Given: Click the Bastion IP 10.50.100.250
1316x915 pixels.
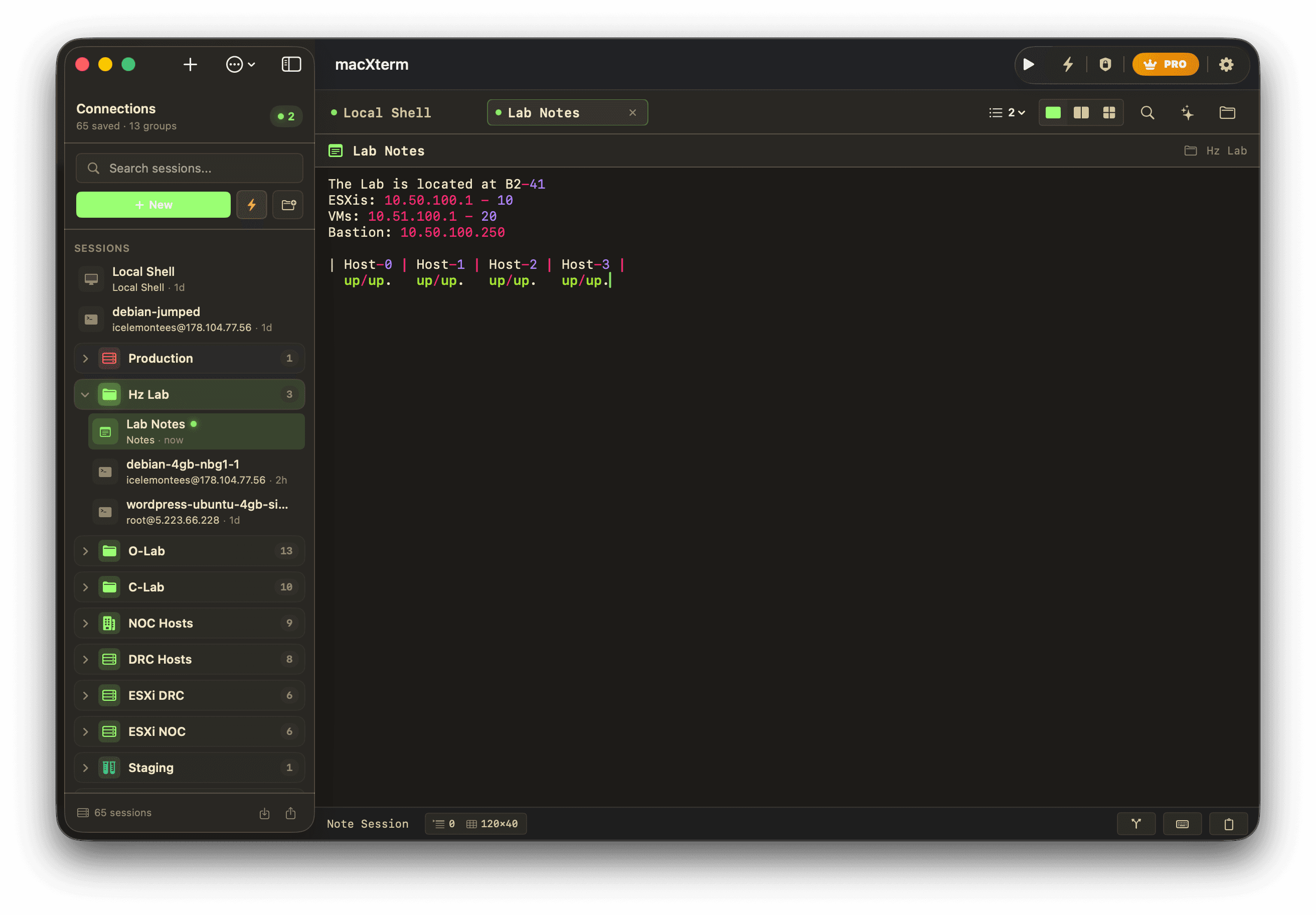Looking at the screenshot, I should point(452,232).
